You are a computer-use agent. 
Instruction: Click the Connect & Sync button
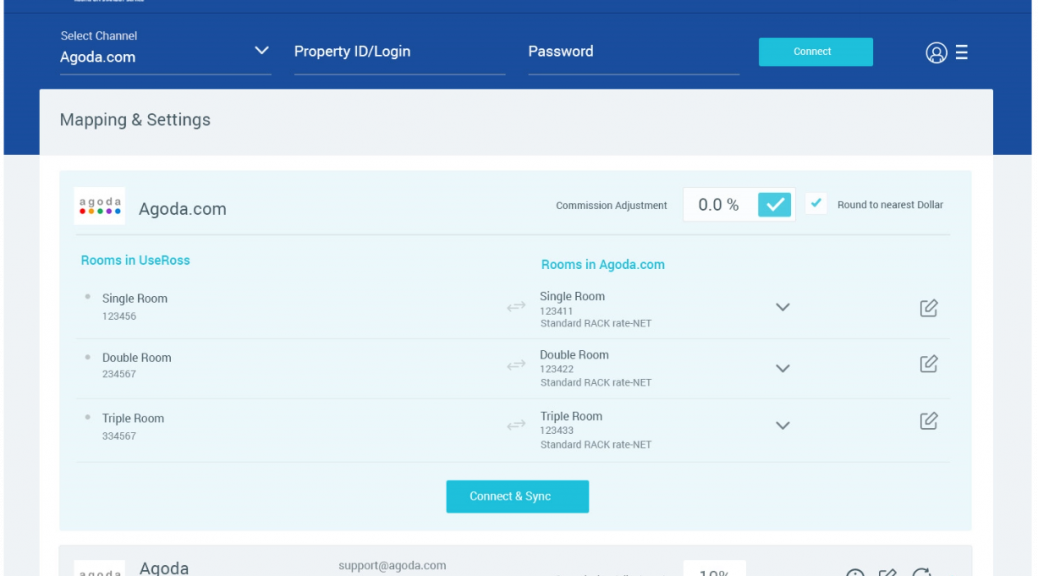(x=517, y=497)
